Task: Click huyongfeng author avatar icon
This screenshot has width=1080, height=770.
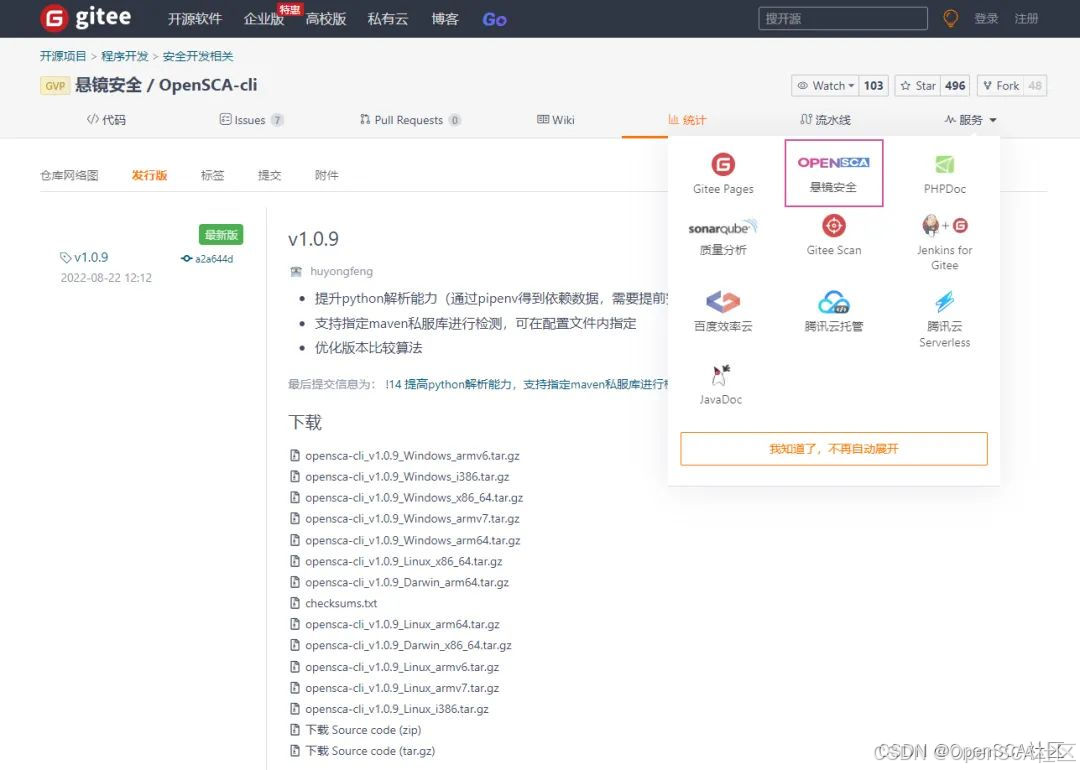Action: coord(296,271)
